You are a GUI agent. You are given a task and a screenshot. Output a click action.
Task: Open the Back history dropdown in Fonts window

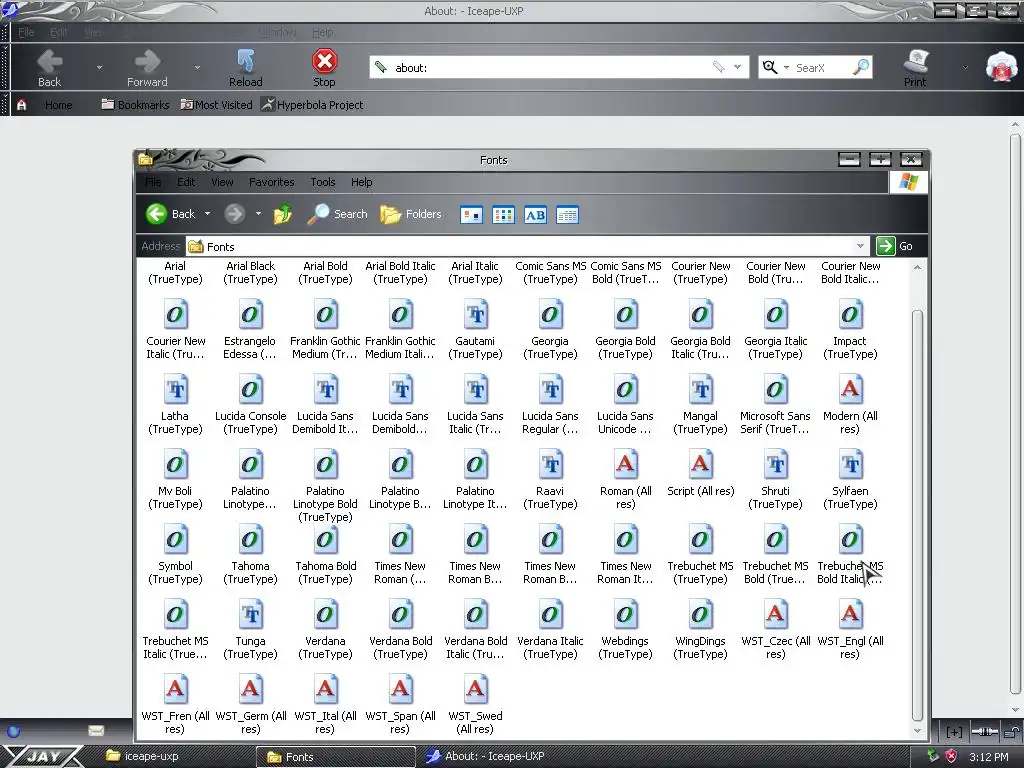click(208, 214)
